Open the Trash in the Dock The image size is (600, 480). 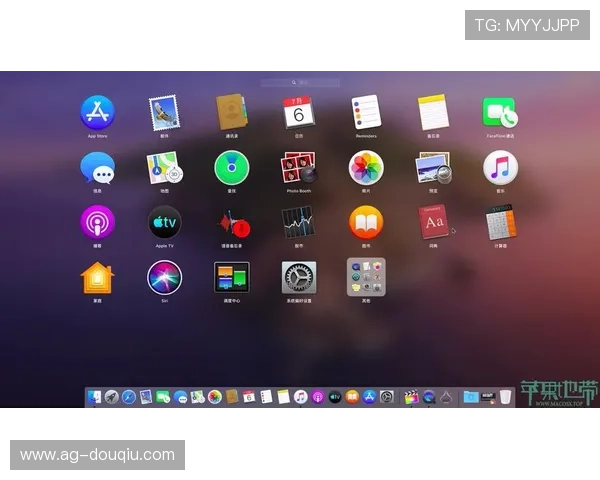click(506, 397)
